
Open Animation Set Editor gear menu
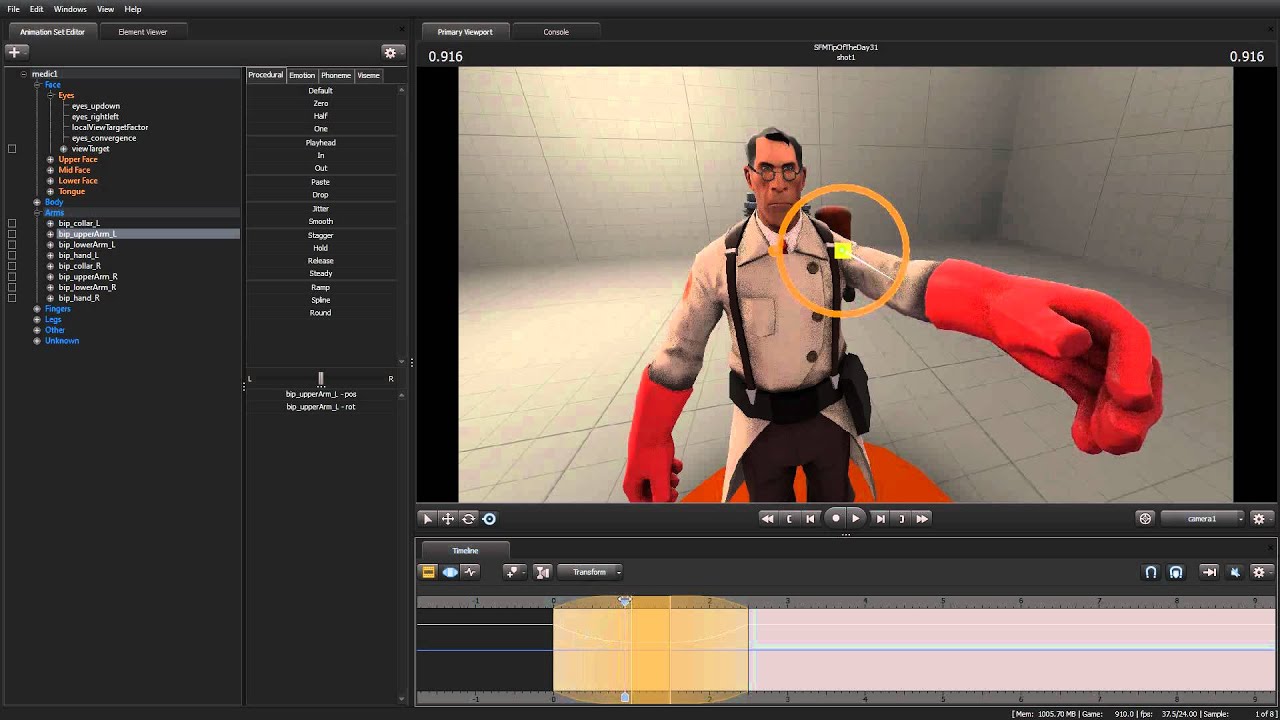(391, 52)
